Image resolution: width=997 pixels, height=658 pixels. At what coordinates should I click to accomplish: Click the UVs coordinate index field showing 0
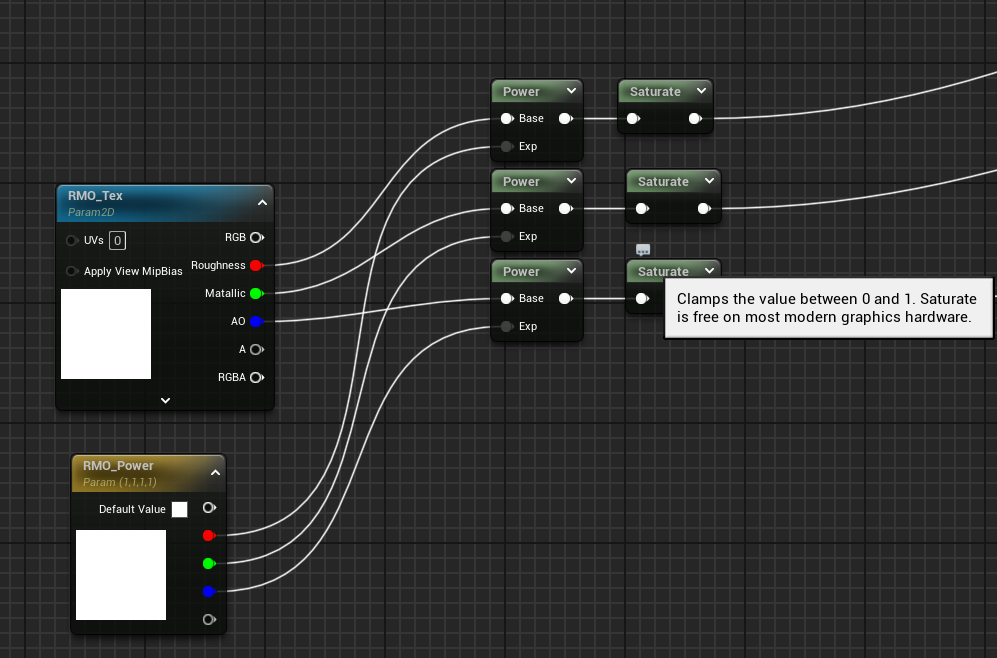pyautogui.click(x=118, y=240)
